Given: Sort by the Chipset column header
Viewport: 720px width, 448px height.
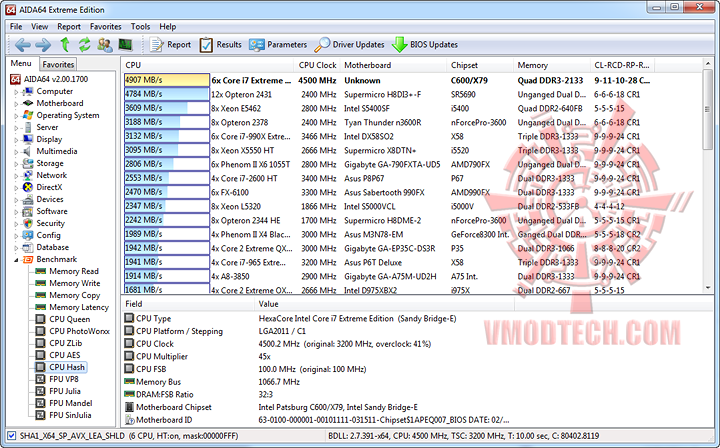Looking at the screenshot, I should (480, 65).
